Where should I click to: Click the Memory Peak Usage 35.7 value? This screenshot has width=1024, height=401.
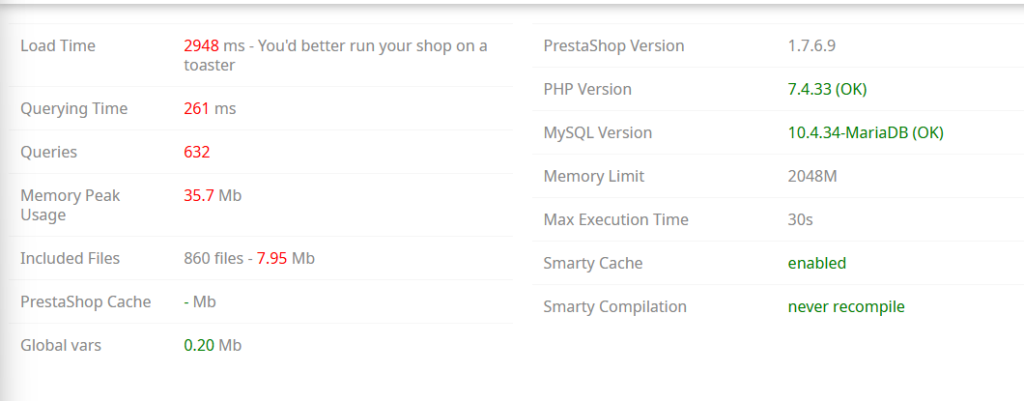(x=199, y=195)
